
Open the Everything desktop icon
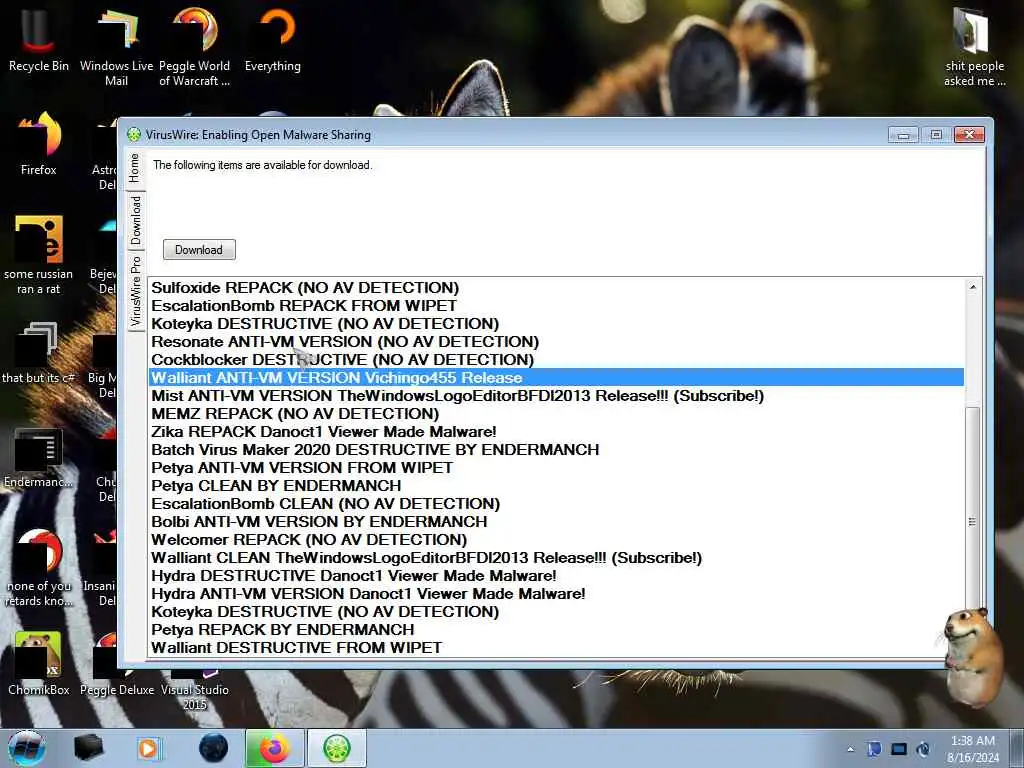click(273, 40)
